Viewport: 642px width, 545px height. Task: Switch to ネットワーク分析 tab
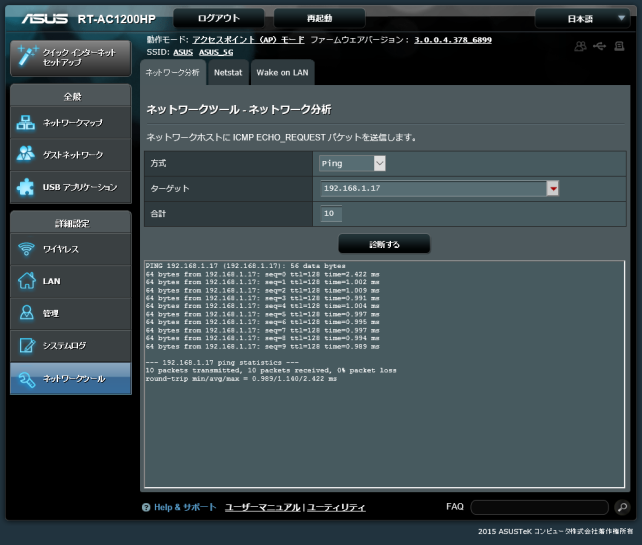tap(172, 72)
